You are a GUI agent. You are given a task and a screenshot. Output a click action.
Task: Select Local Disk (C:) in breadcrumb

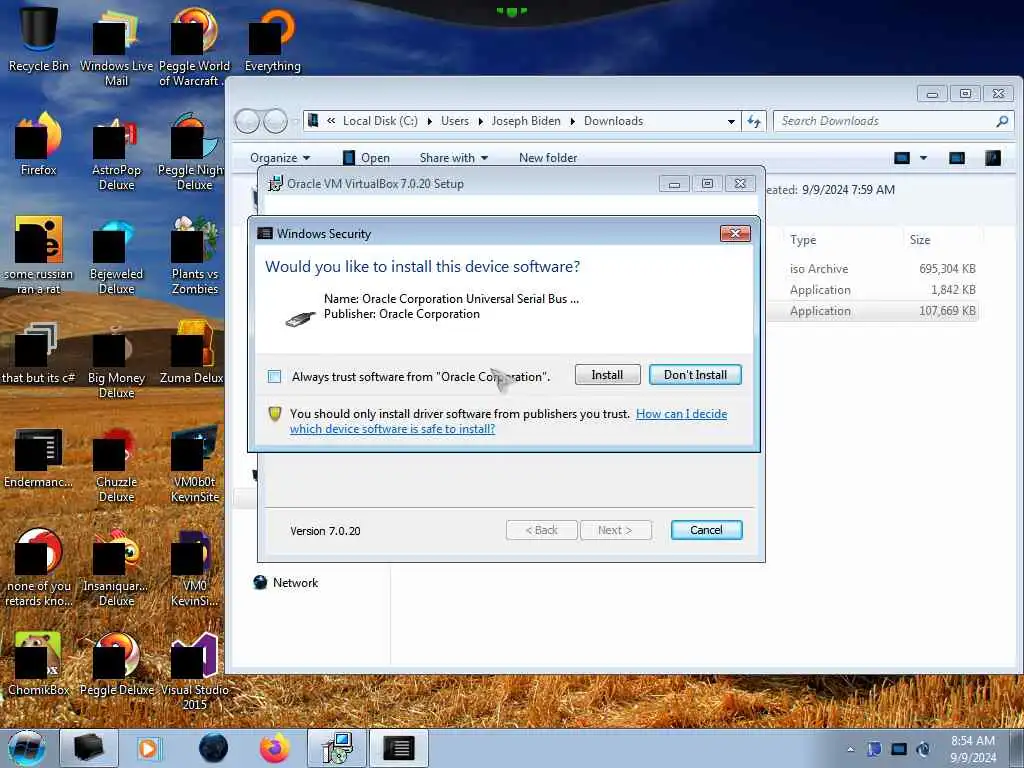coord(380,121)
